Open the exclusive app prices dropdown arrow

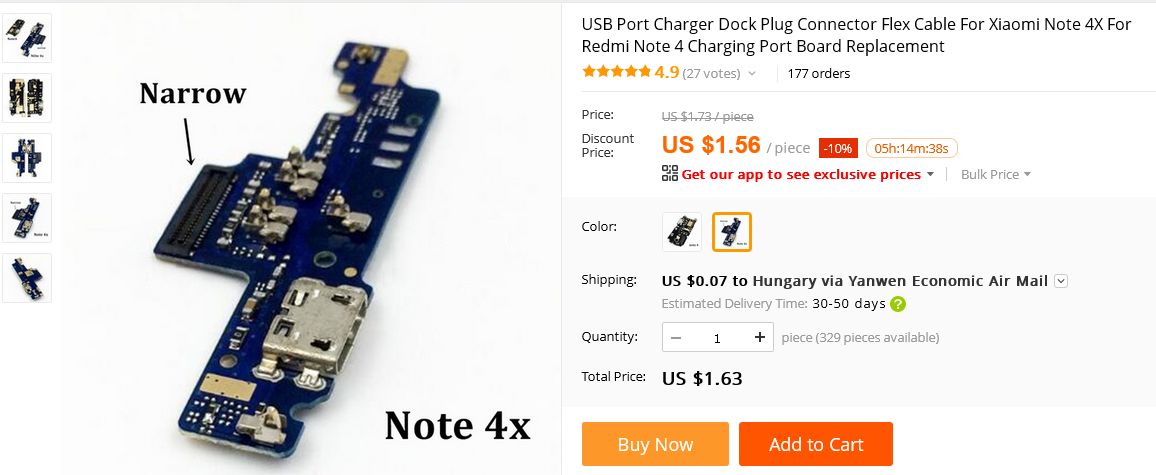(930, 175)
